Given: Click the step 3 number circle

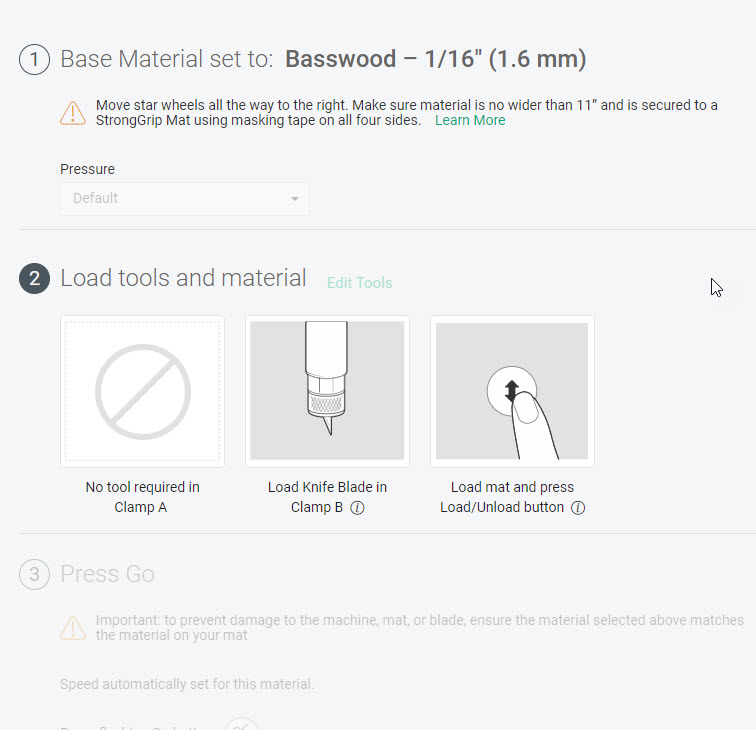Looking at the screenshot, I should pyautogui.click(x=34, y=575).
